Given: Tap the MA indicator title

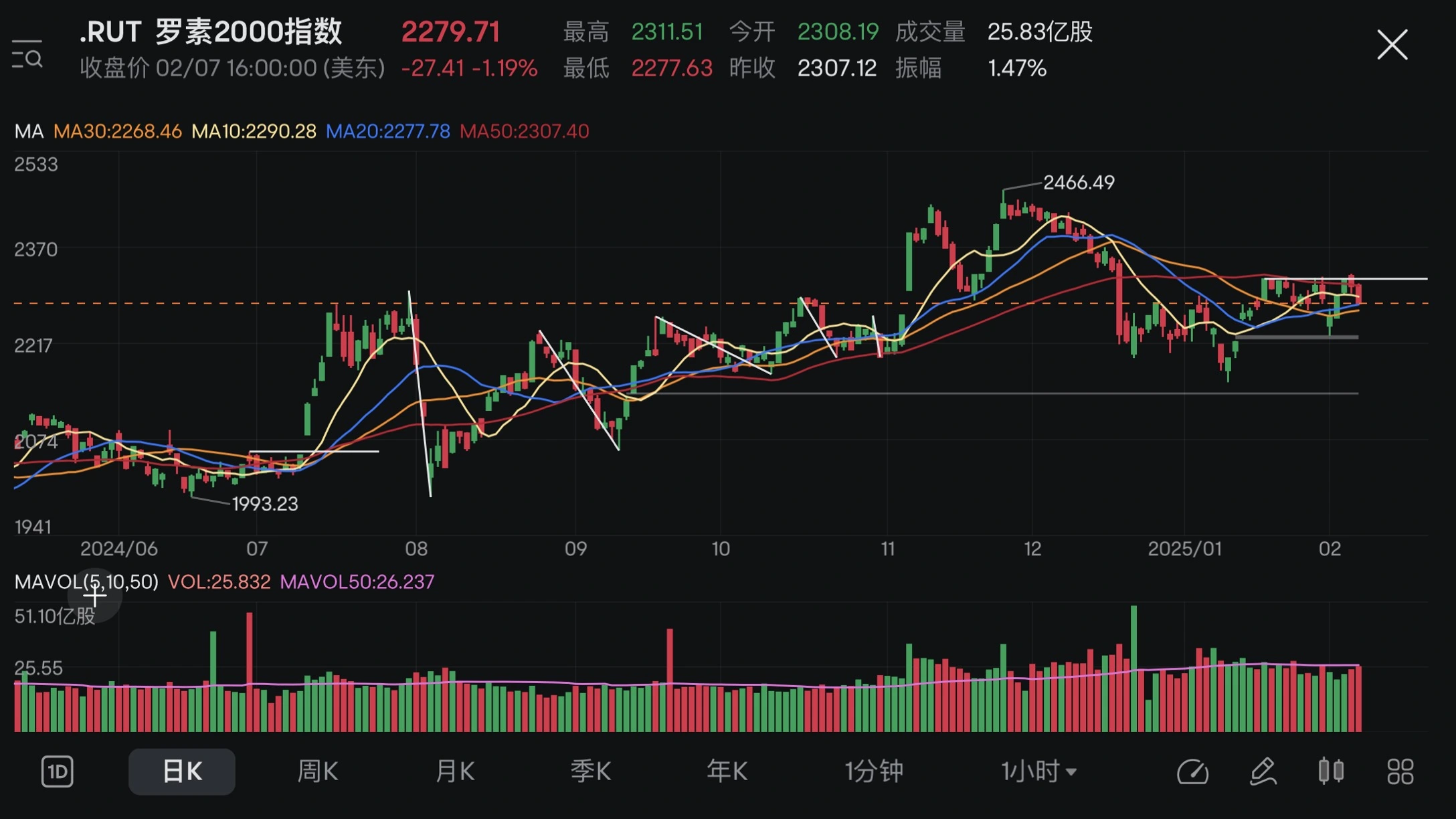Looking at the screenshot, I should pyautogui.click(x=29, y=131).
